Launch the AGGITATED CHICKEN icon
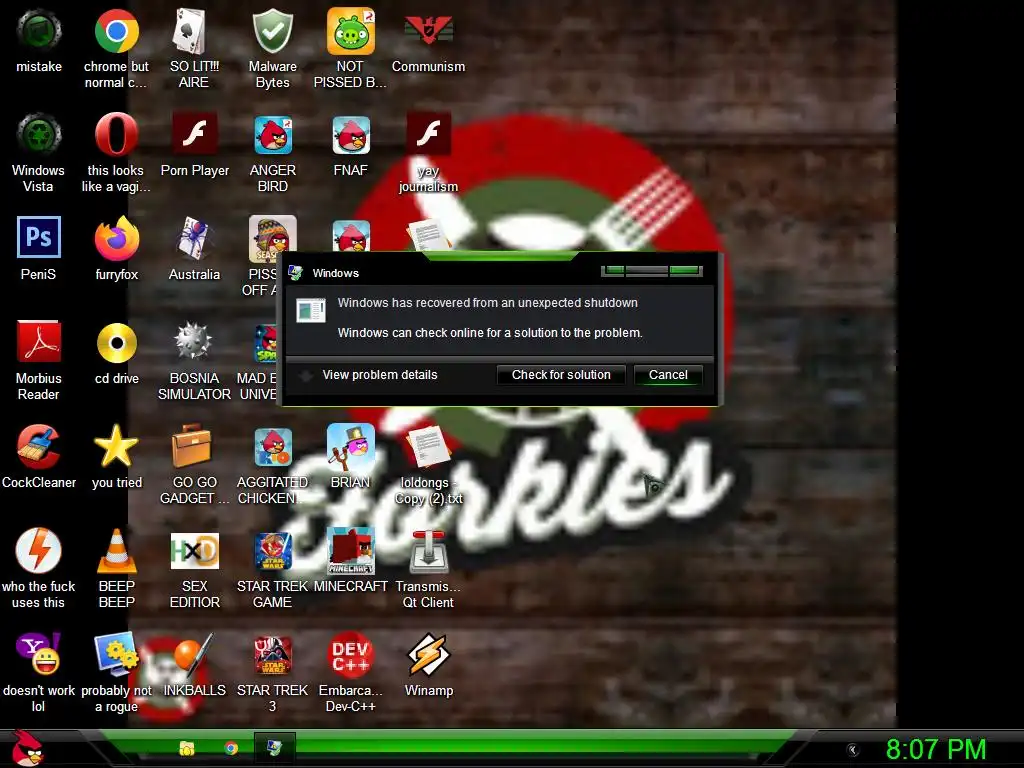This screenshot has height=768, width=1024. pyautogui.click(x=272, y=448)
